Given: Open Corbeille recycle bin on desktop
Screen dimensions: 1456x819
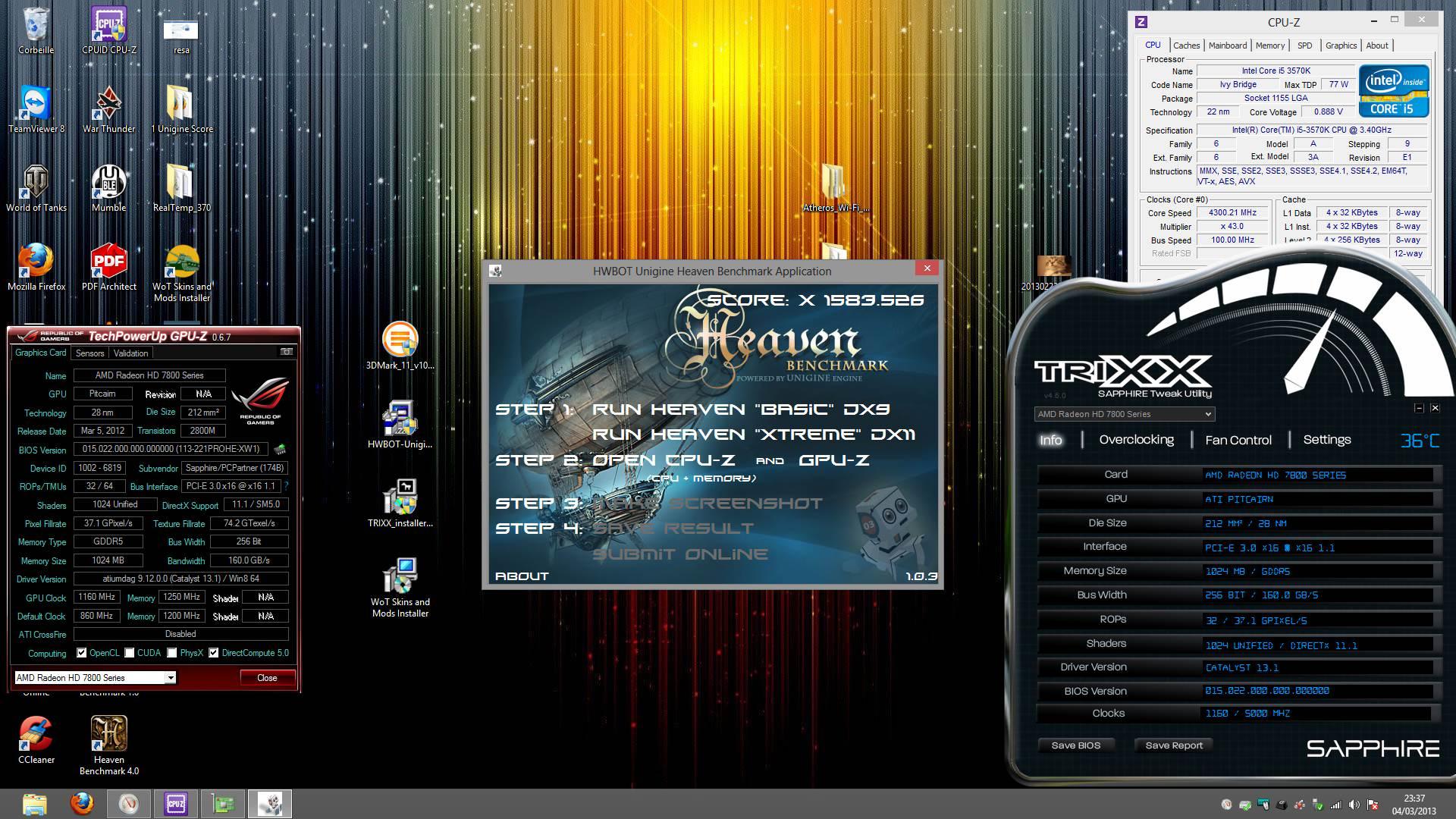Looking at the screenshot, I should (x=36, y=30).
